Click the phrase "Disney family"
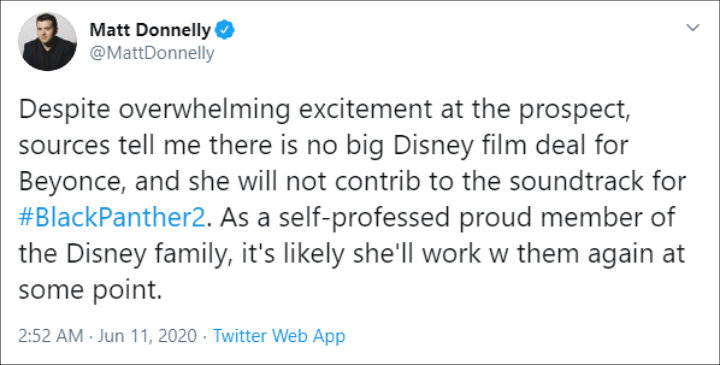 click(x=148, y=254)
